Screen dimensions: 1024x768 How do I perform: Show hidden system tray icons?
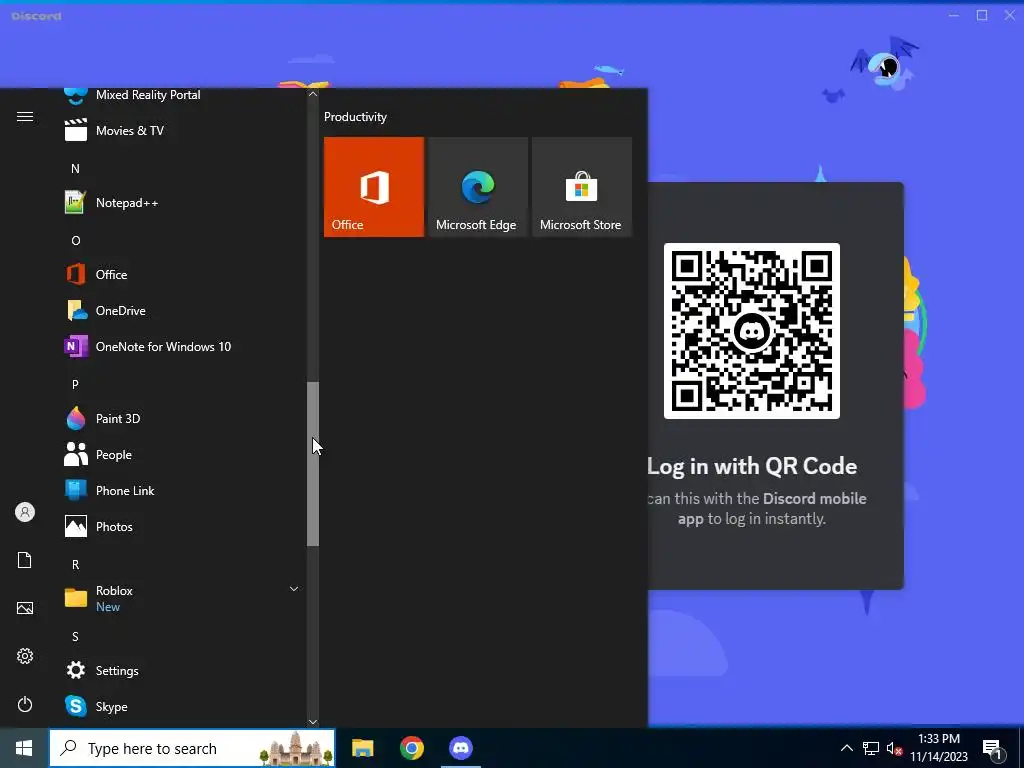[x=846, y=748]
